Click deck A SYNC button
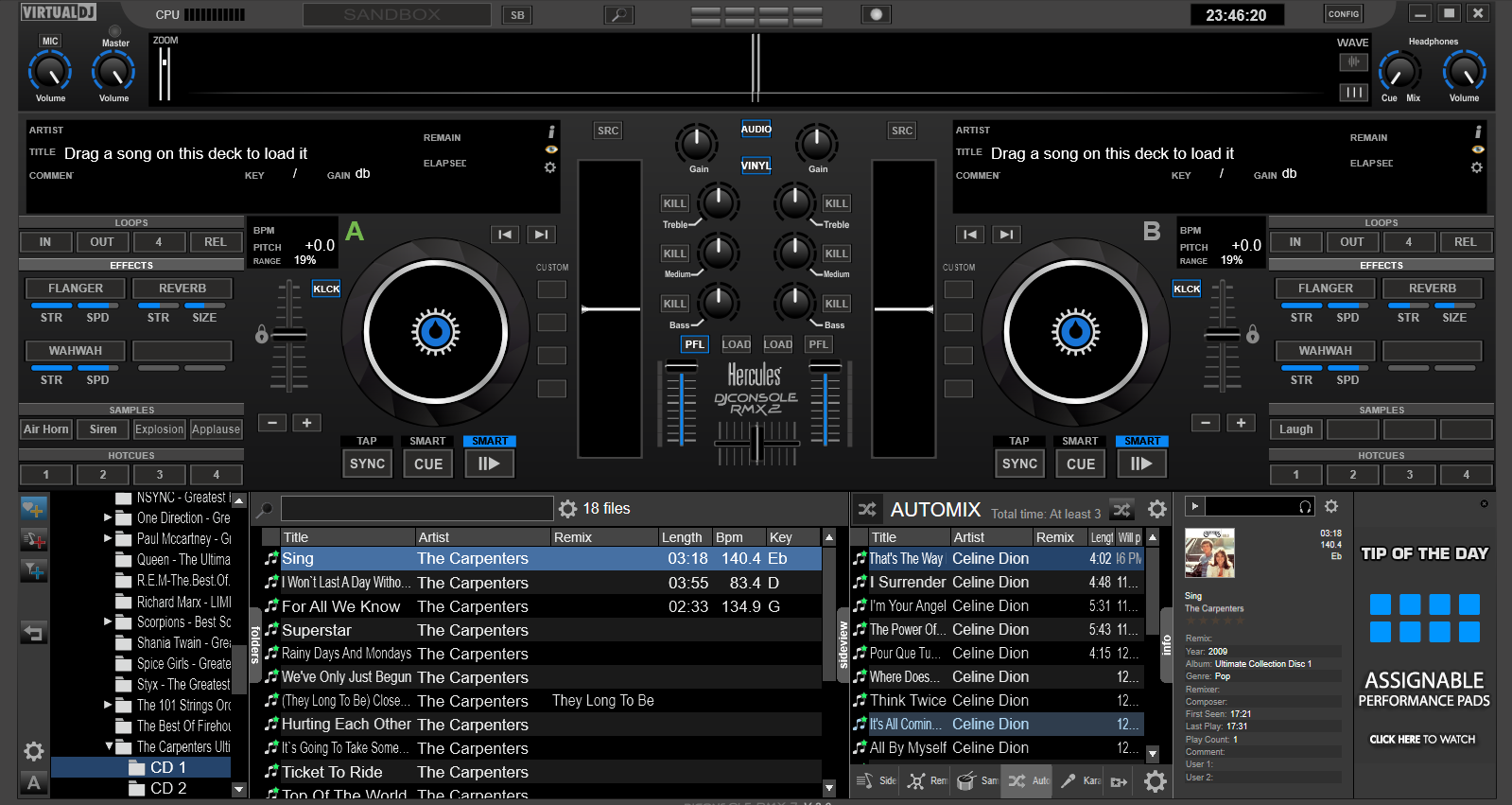 click(x=367, y=464)
